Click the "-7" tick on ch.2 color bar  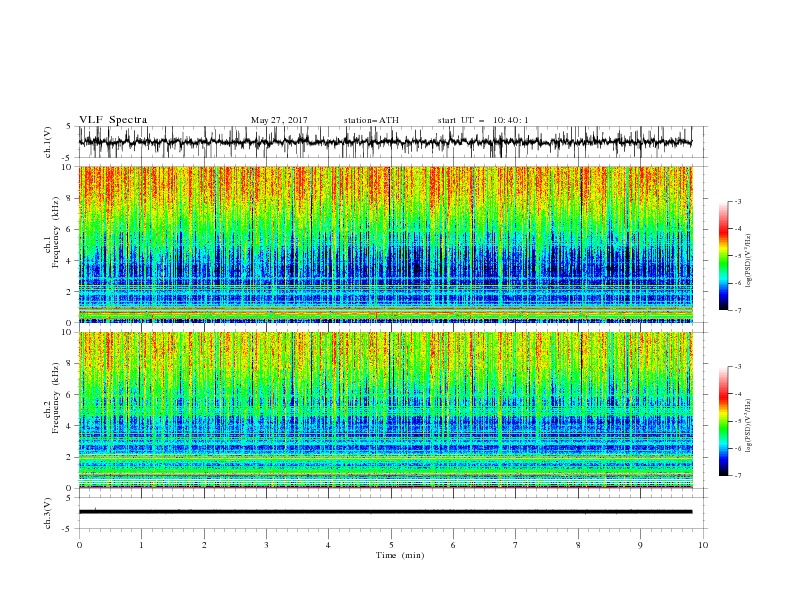click(738, 475)
